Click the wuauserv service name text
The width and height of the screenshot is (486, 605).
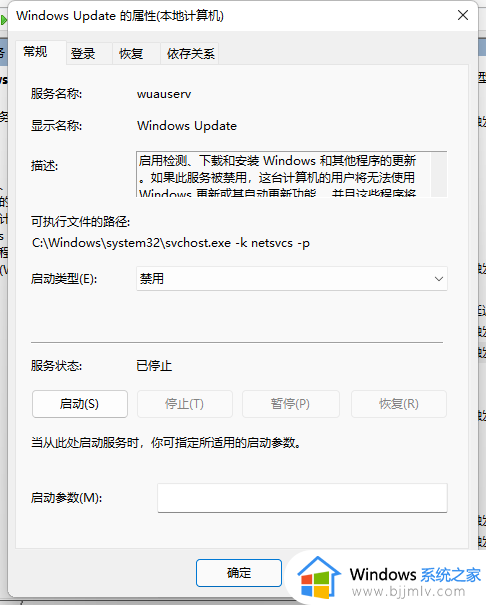click(x=164, y=94)
